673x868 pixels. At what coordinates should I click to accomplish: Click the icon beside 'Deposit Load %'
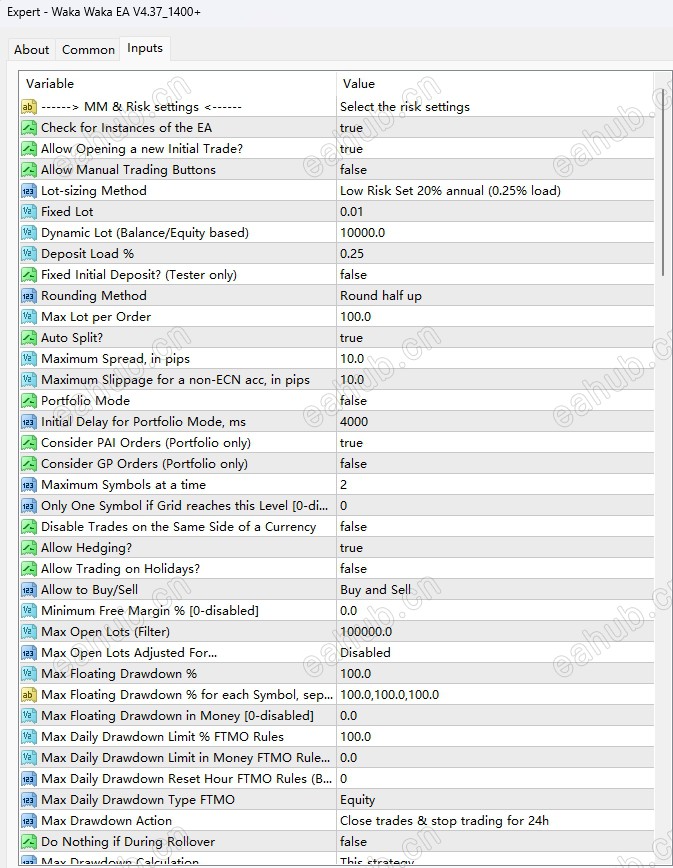click(29, 254)
